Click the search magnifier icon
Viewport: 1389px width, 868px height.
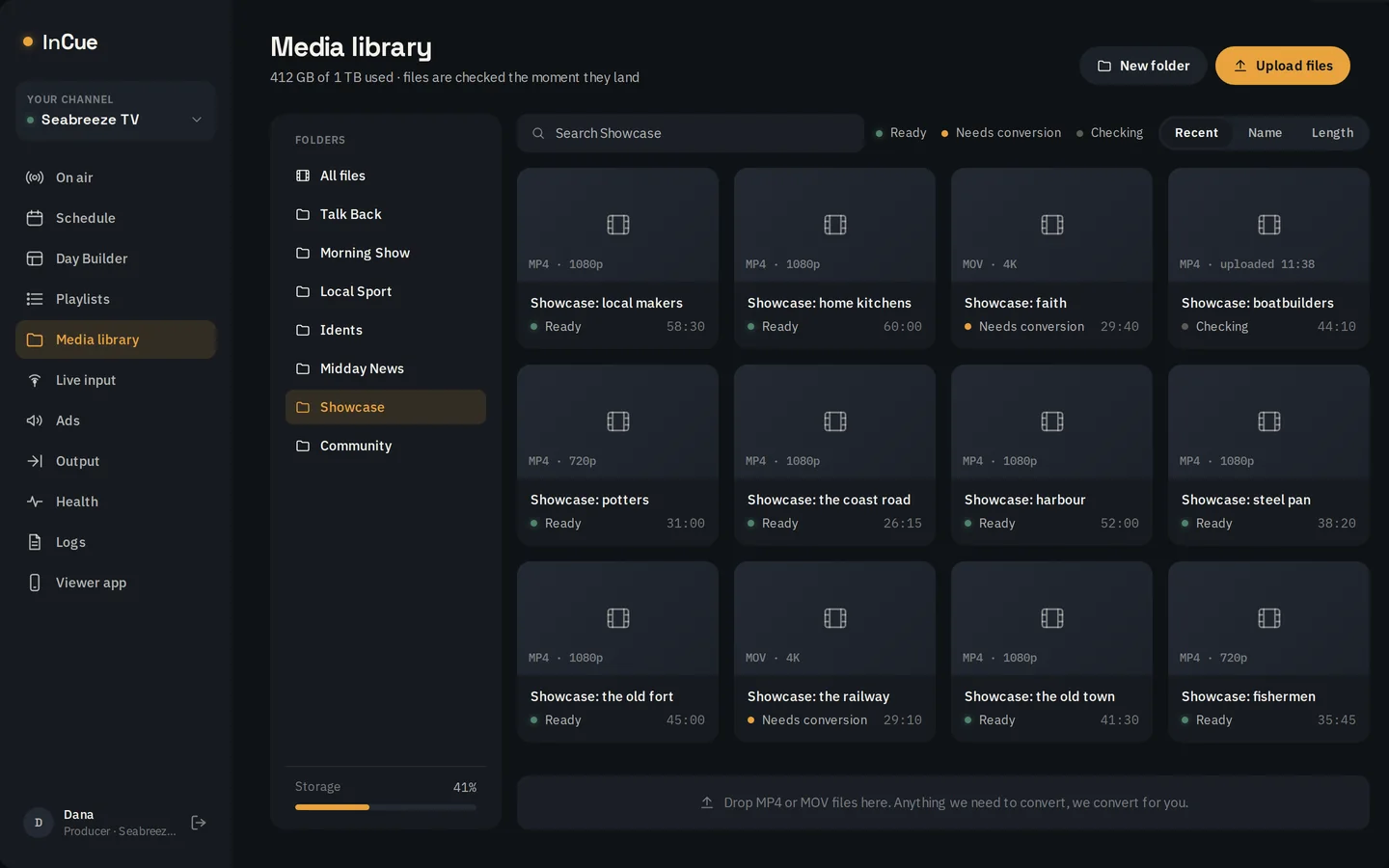coord(538,133)
